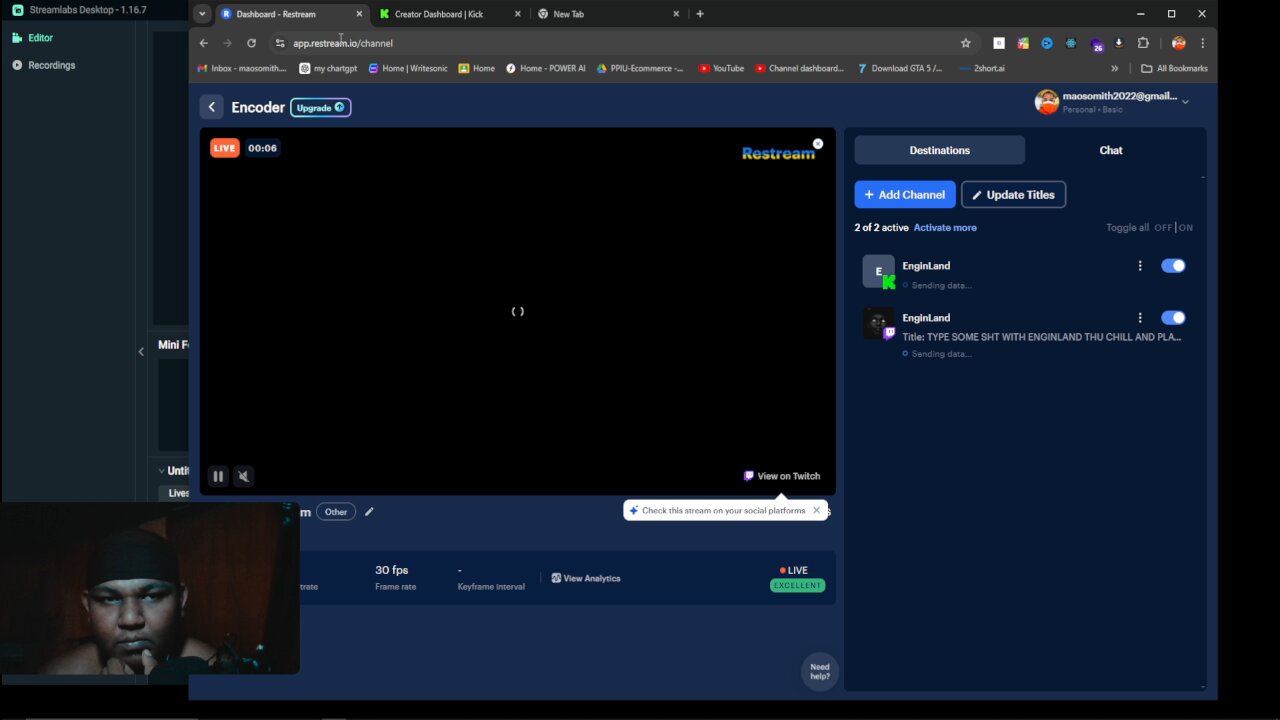Screen dimensions: 1280x720
Task: Click Update Titles button
Action: coord(1013,195)
